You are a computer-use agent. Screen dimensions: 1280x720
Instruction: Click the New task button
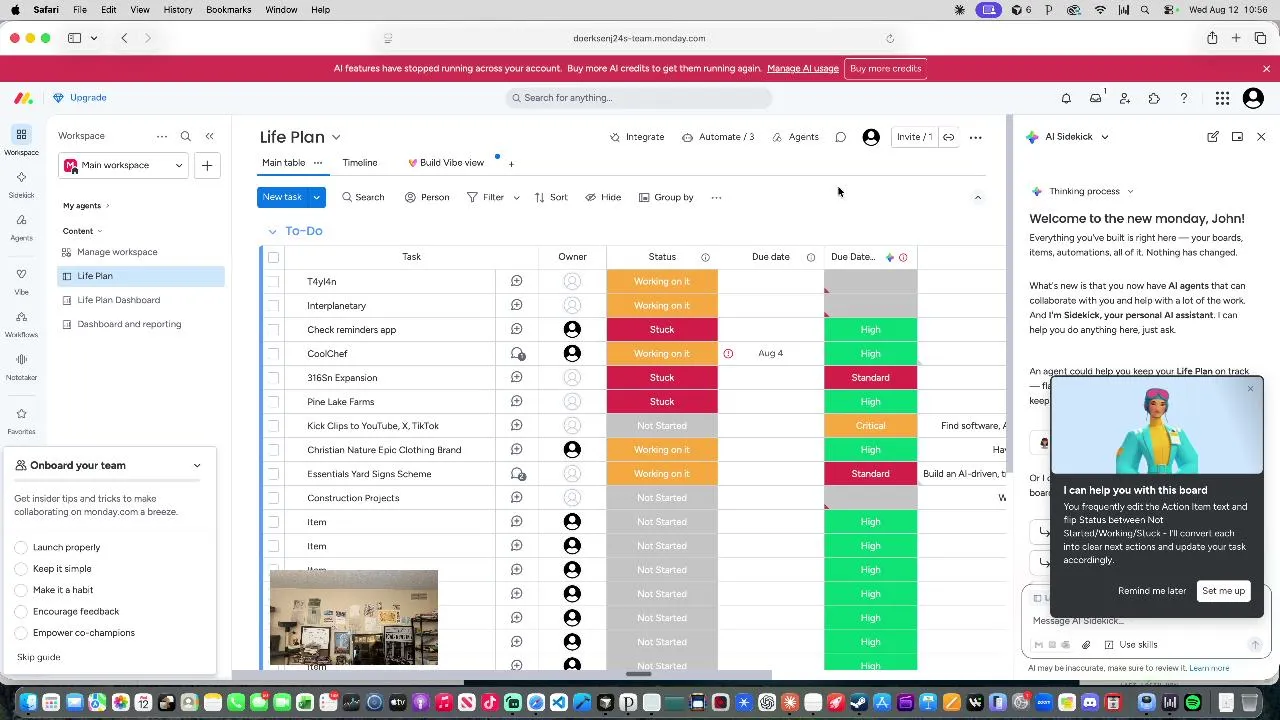pos(282,197)
